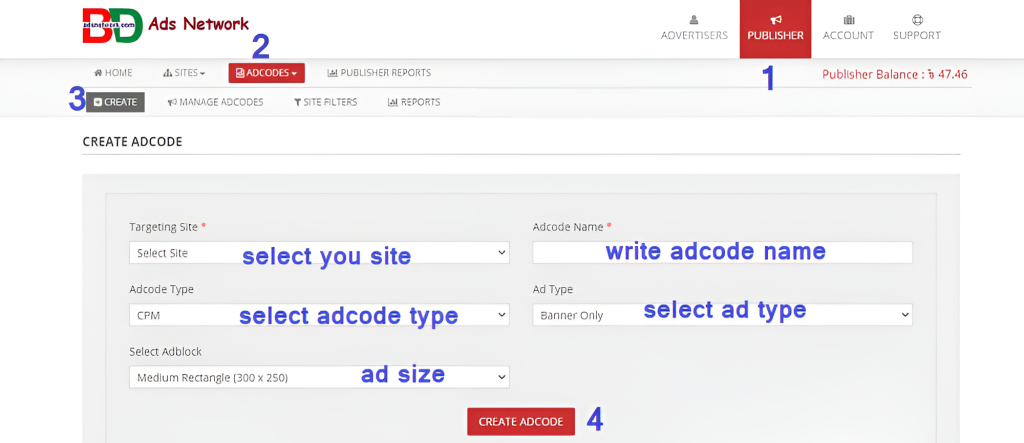
Task: Click the BD Ads Network logo
Action: click(165, 25)
